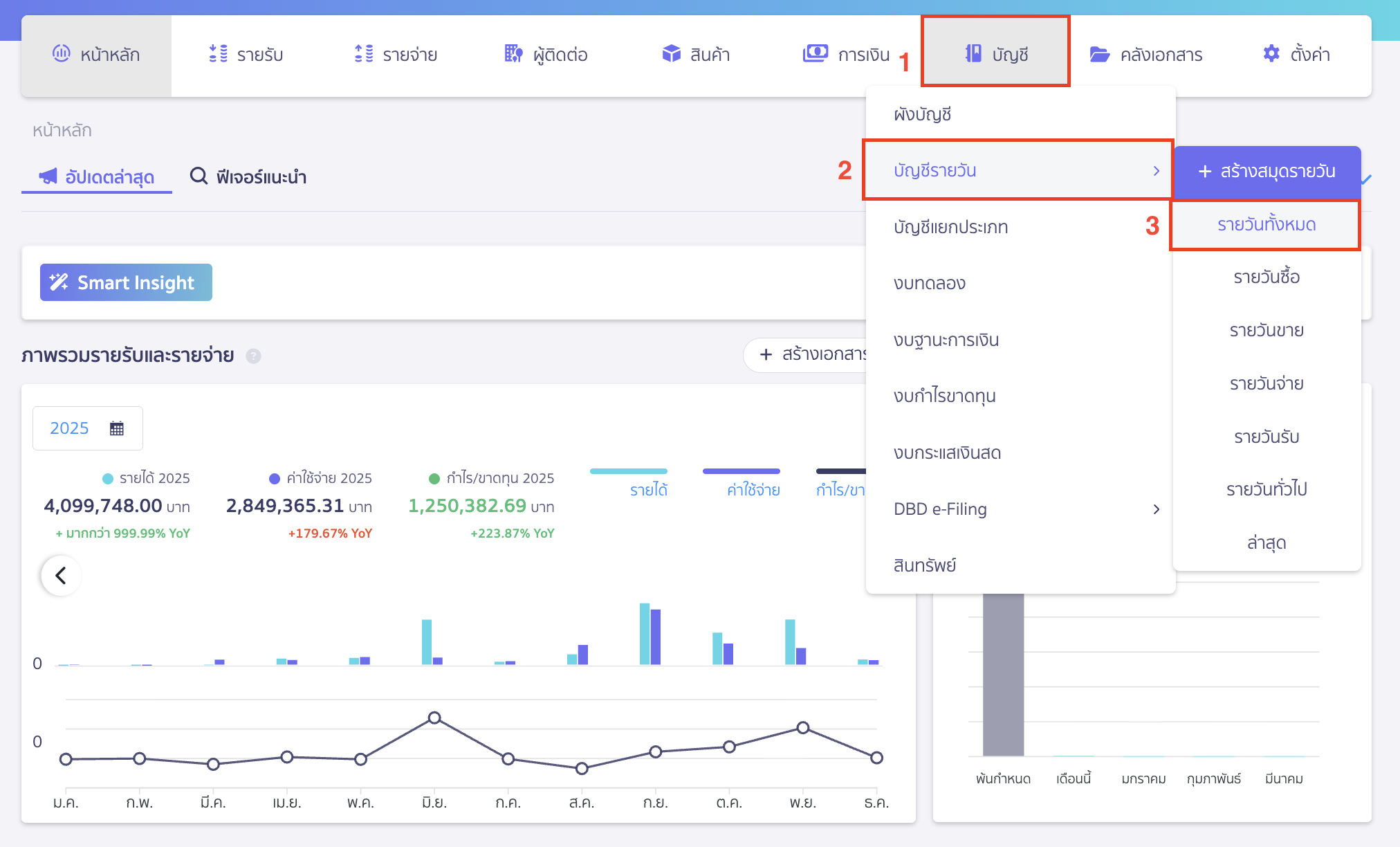1400x847 pixels.
Task: Open the 2025 year picker dropdown
Action: point(87,428)
